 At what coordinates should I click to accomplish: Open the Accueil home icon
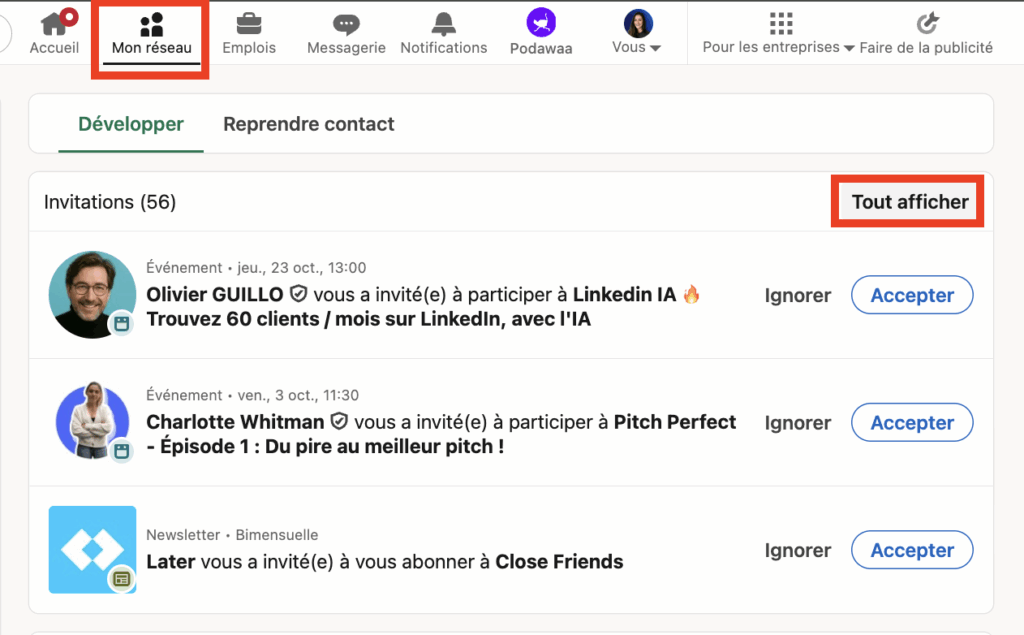click(x=53, y=24)
